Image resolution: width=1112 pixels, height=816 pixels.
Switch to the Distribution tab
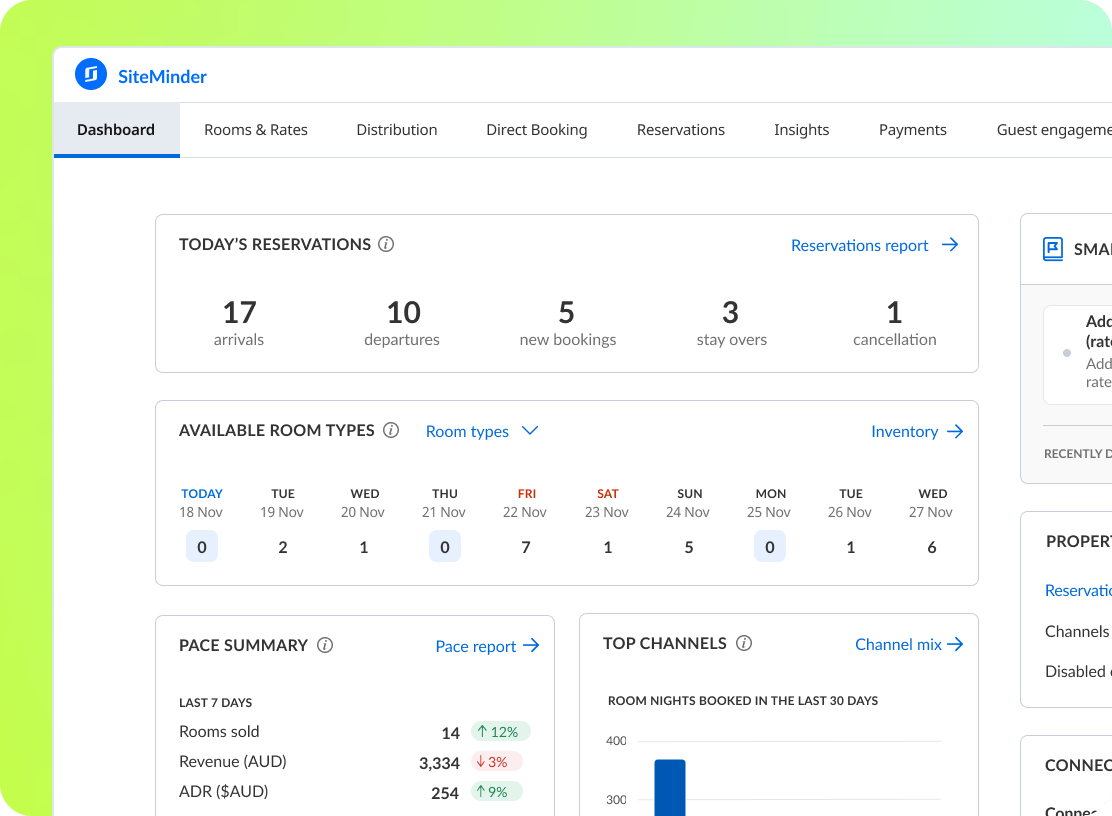[x=397, y=130]
